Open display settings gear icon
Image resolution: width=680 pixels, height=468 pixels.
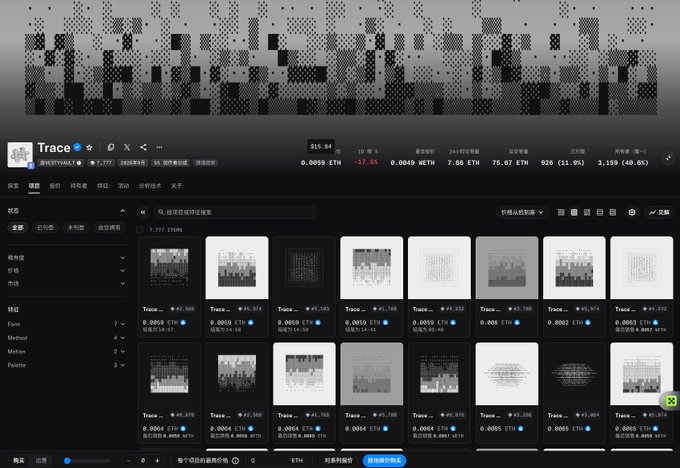click(632, 212)
